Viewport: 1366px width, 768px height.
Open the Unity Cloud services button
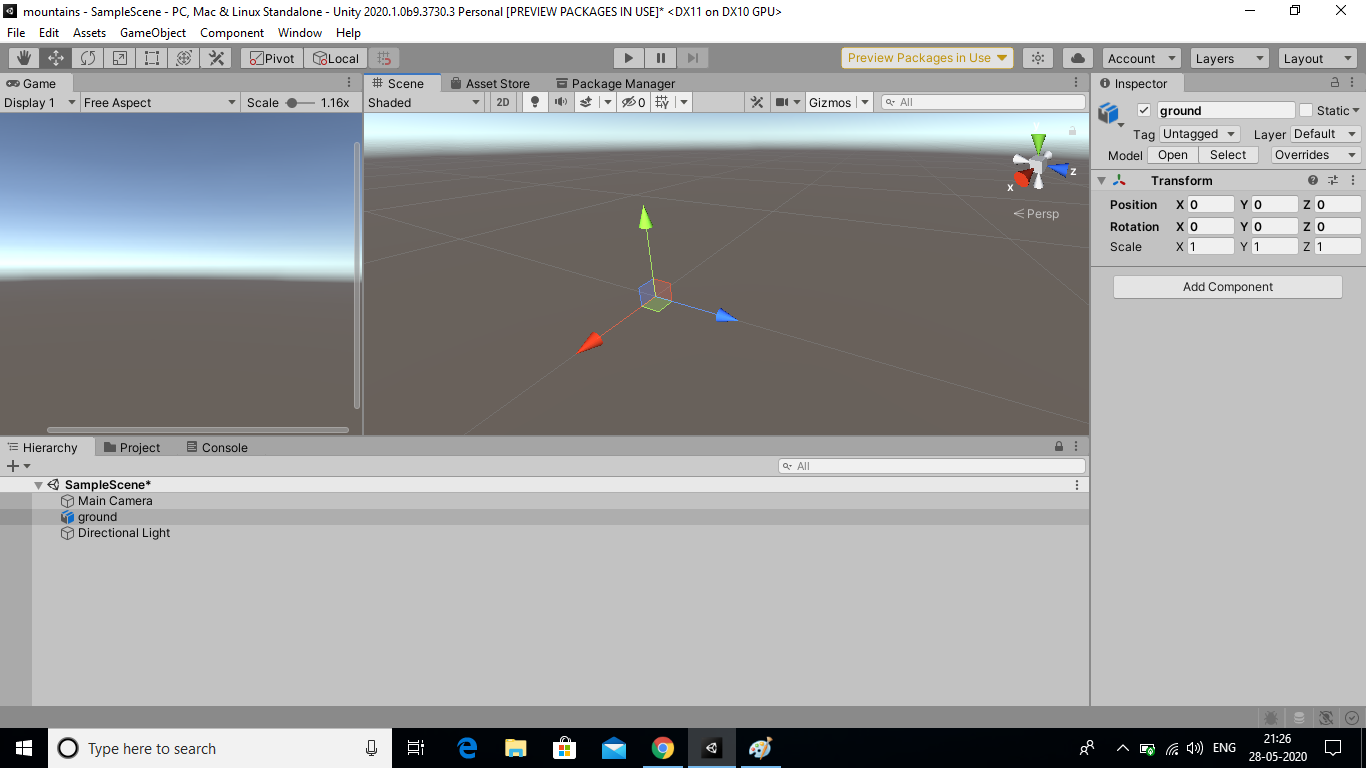1078,58
